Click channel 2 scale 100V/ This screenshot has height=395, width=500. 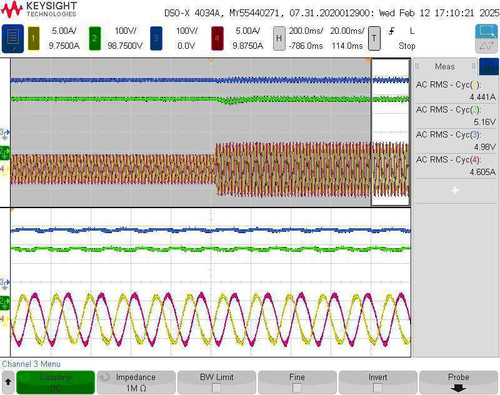click(125, 31)
